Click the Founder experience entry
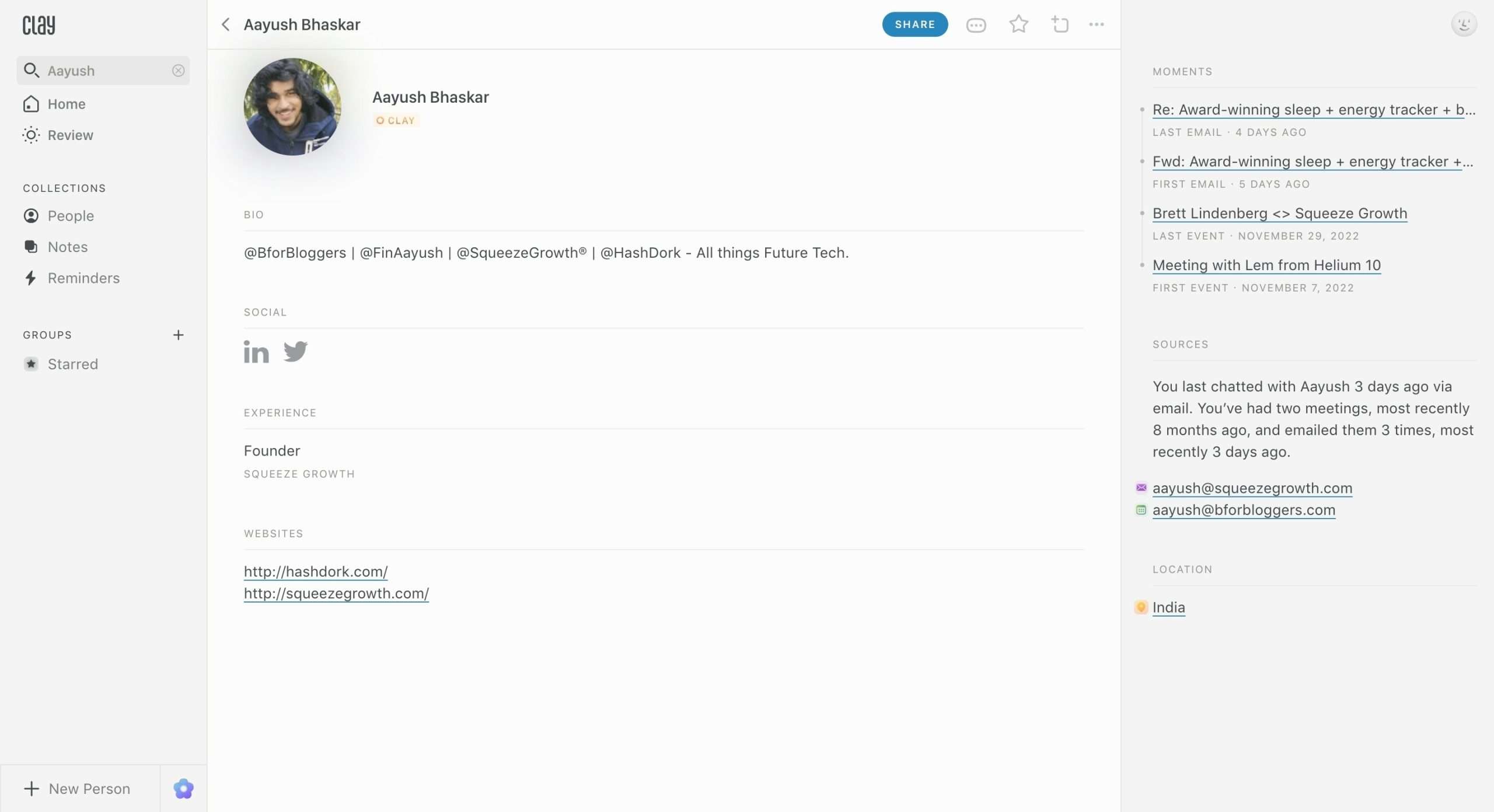This screenshot has height=812, width=1494. (x=272, y=451)
